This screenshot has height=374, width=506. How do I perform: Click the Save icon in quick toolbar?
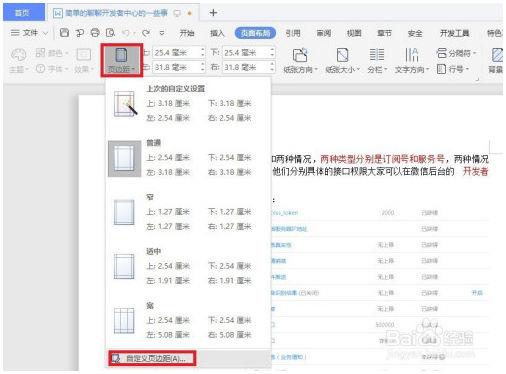[x=64, y=33]
